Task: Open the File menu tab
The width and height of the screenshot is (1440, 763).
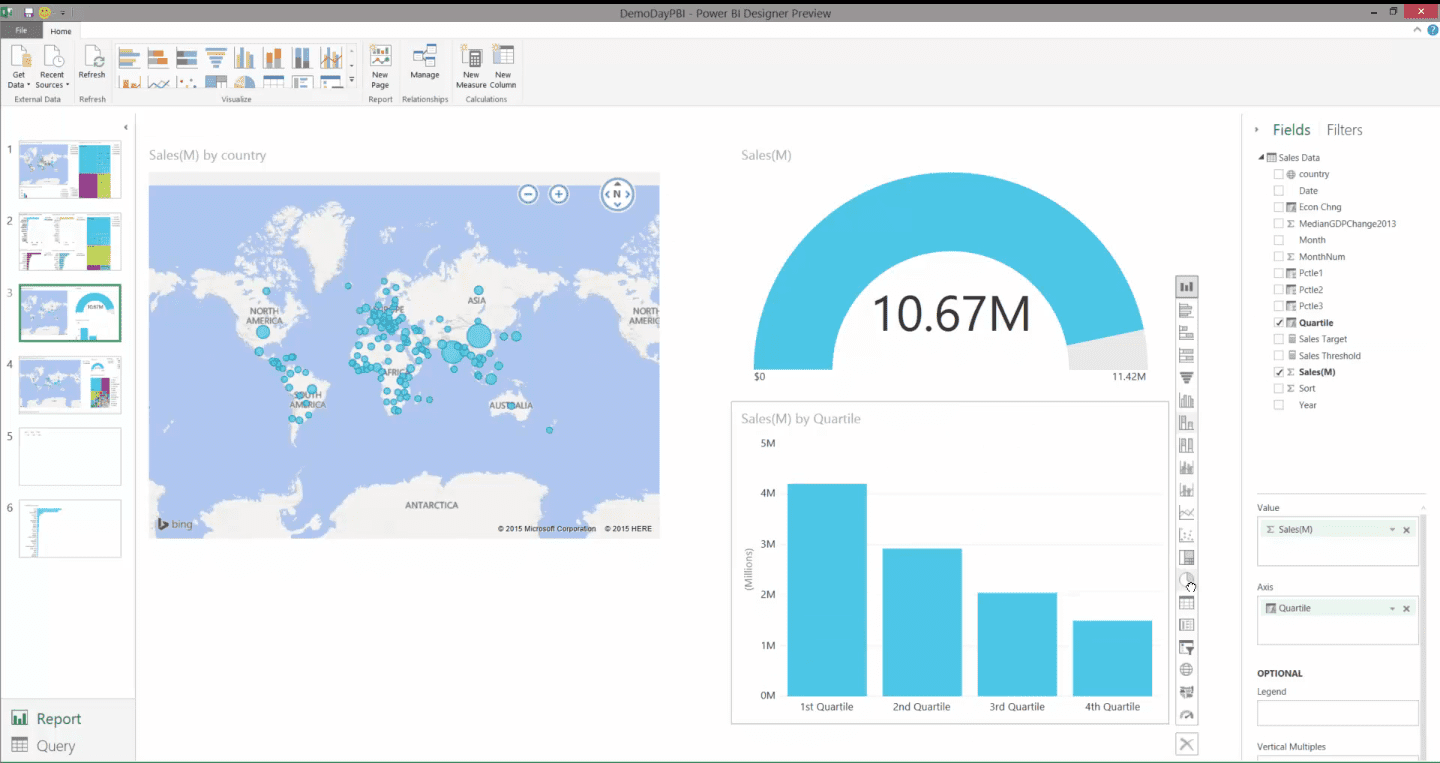Action: 21,31
